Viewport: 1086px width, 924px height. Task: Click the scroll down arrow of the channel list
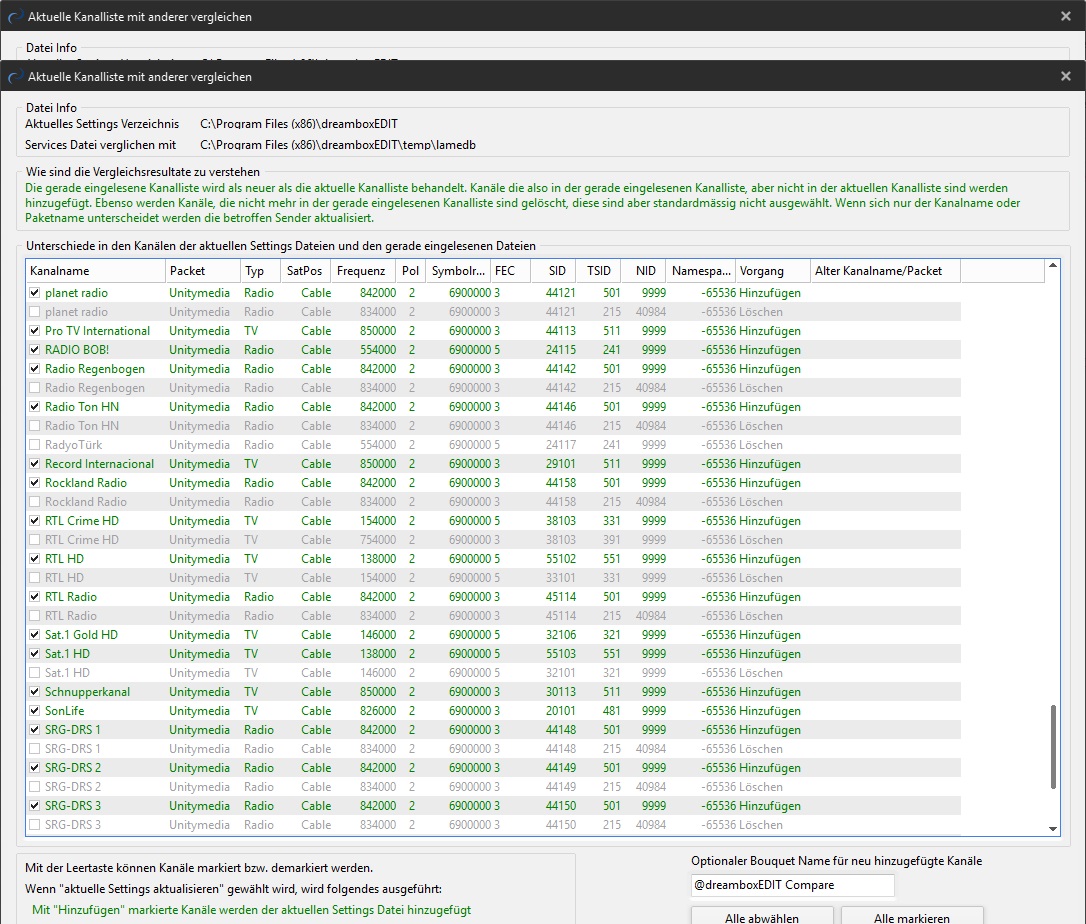(x=1052, y=828)
